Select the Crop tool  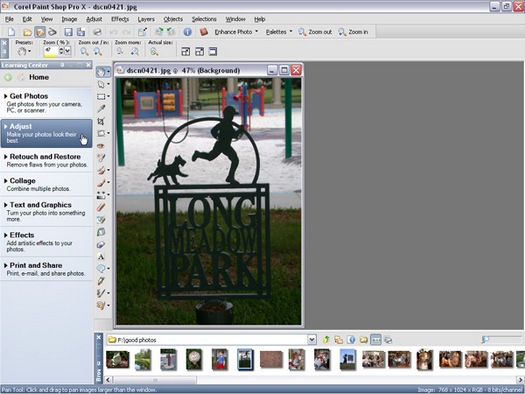pyautogui.click(x=101, y=121)
